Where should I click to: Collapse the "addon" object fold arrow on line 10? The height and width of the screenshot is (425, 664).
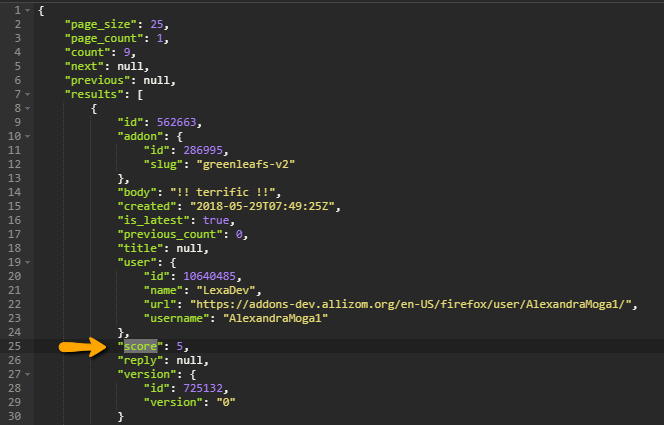(28, 136)
